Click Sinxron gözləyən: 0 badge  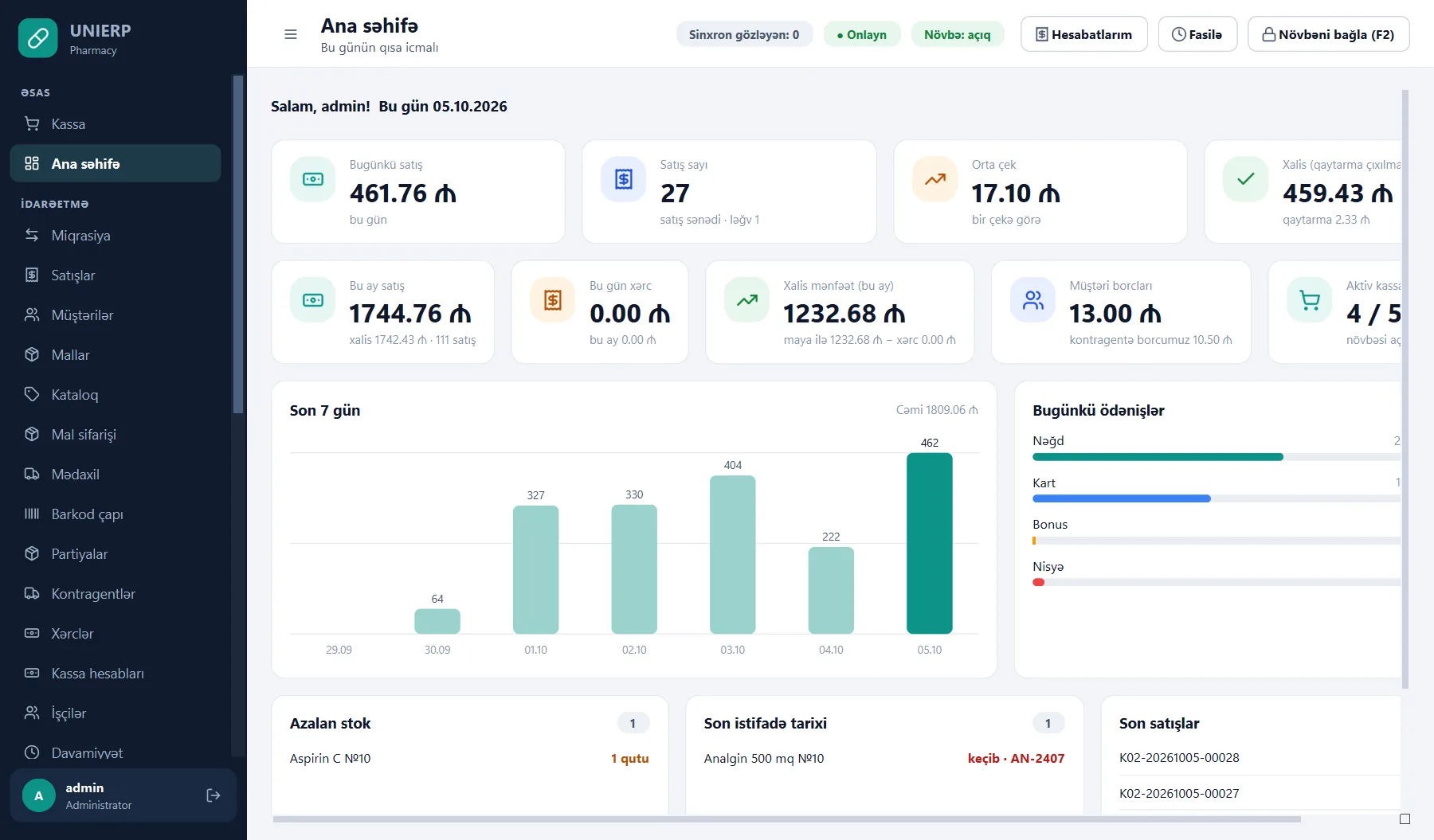point(744,34)
